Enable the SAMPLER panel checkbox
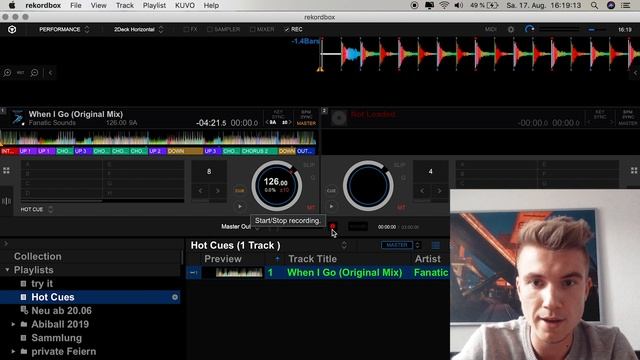 pos(210,29)
